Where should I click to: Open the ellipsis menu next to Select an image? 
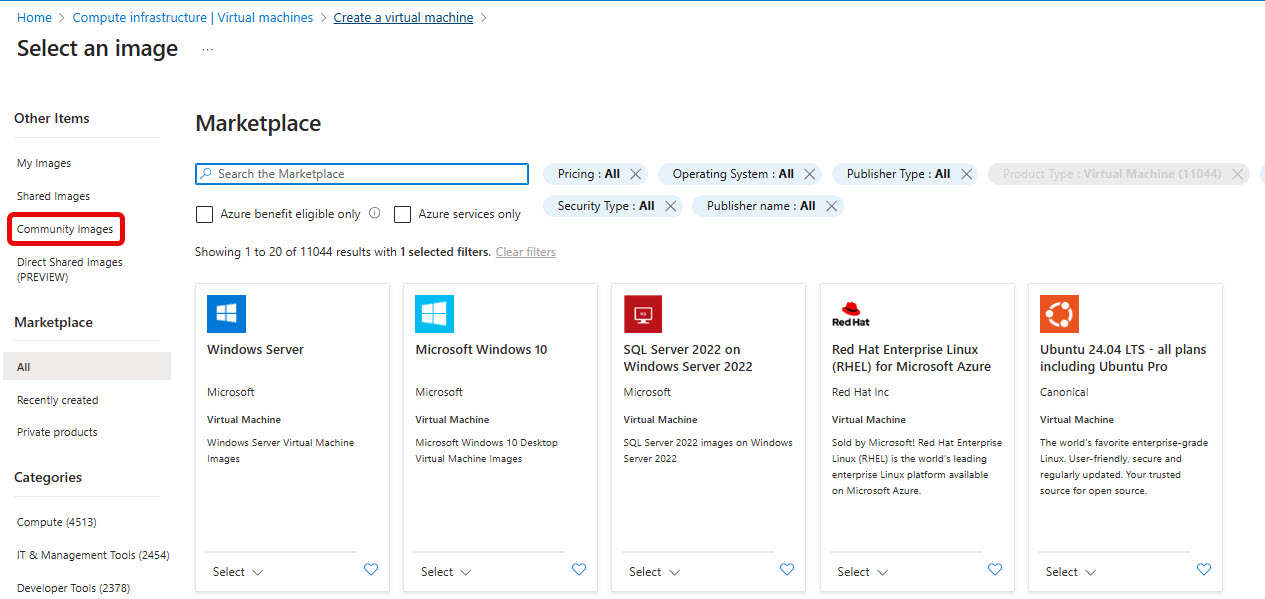click(x=207, y=49)
